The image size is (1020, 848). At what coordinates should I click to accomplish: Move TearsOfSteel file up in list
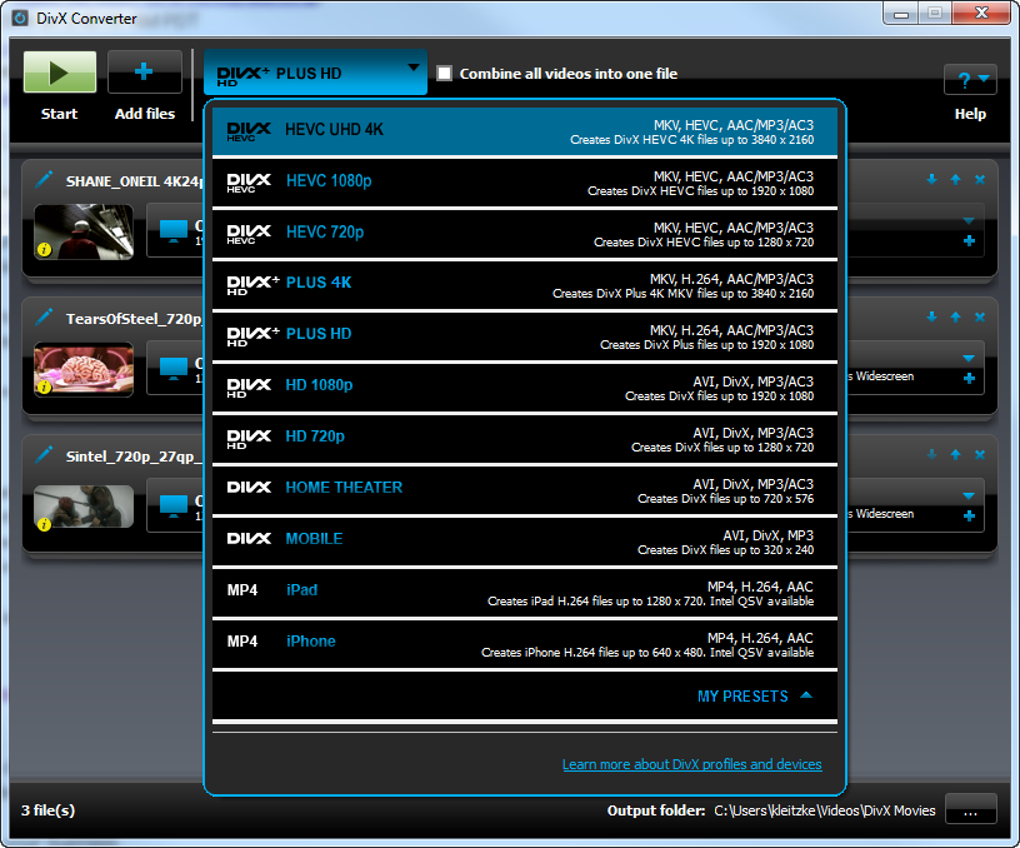tap(956, 317)
